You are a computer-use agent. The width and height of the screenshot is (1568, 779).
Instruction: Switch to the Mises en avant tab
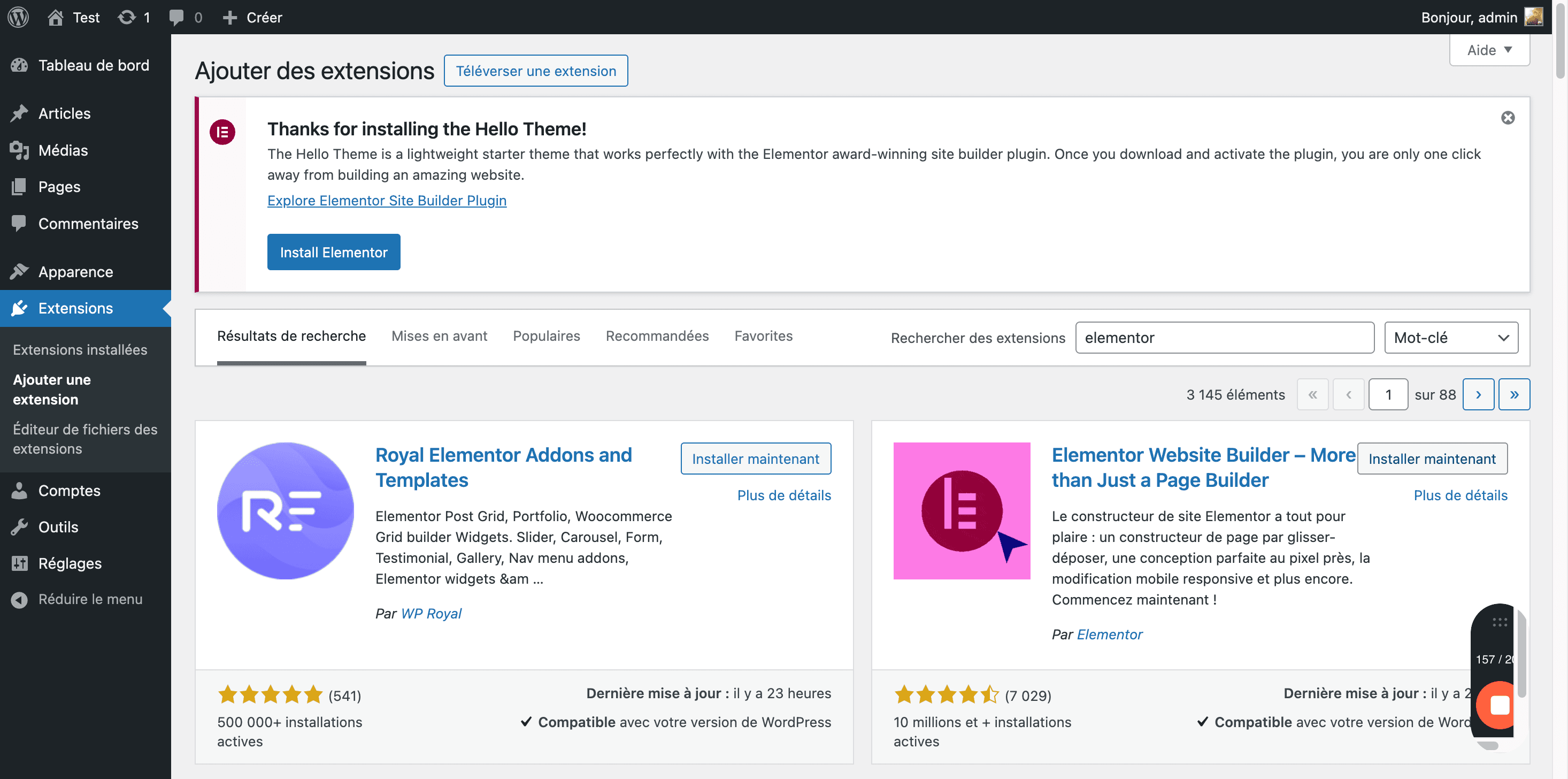tap(439, 336)
